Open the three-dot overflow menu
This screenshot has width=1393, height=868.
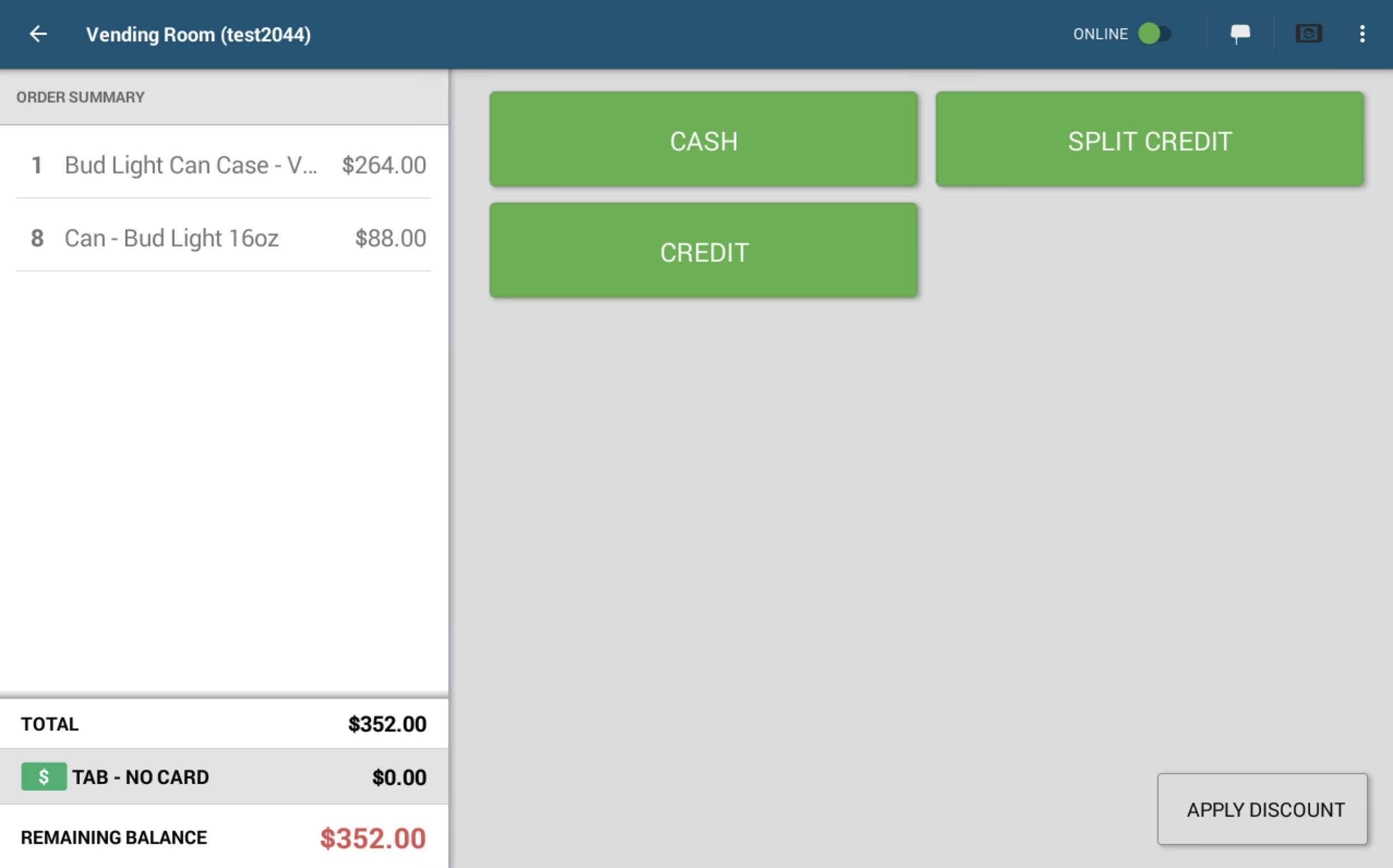pos(1362,34)
